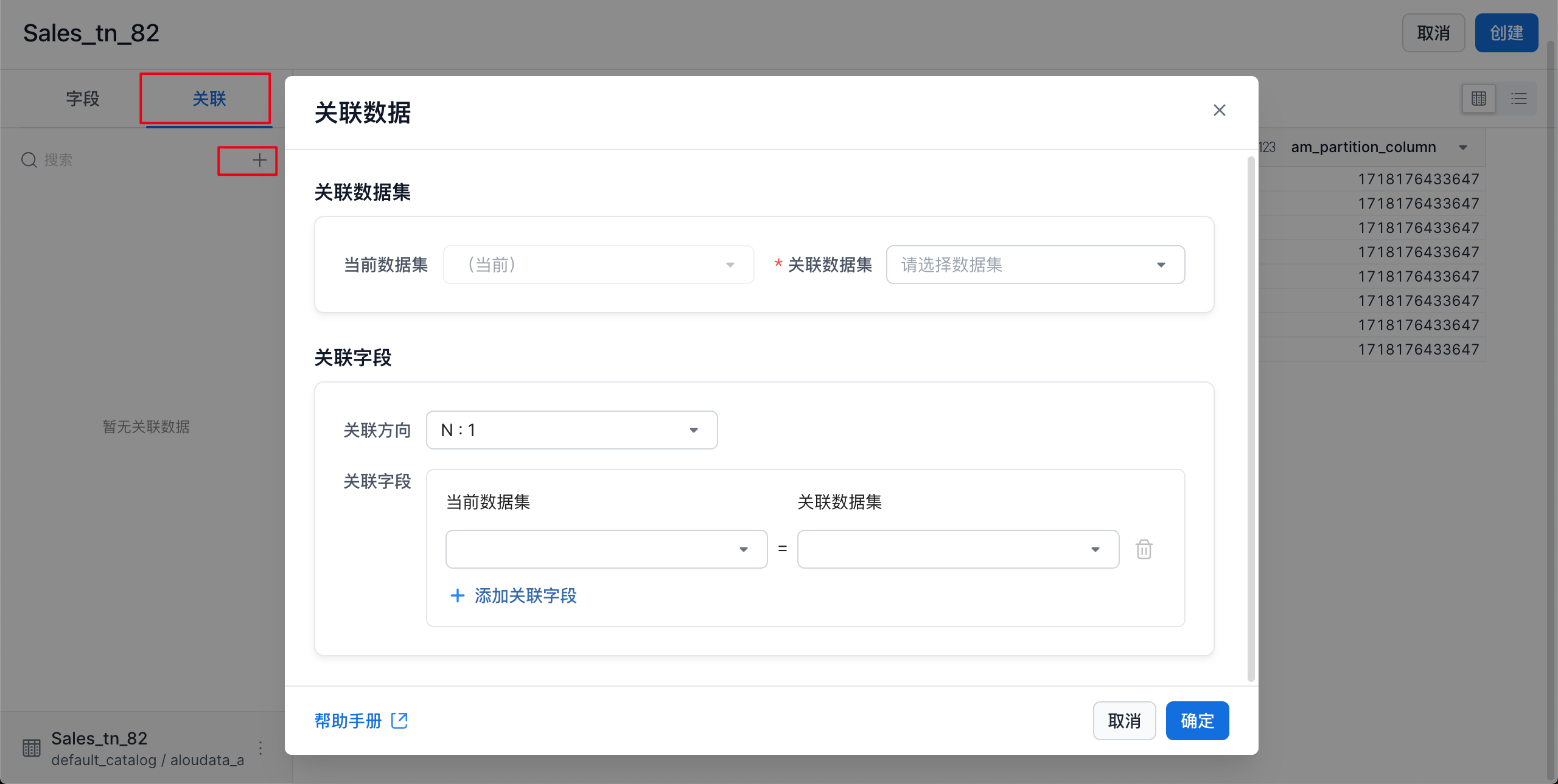The height and width of the screenshot is (784, 1558).
Task: Click the plus icon to add association
Action: (259, 161)
